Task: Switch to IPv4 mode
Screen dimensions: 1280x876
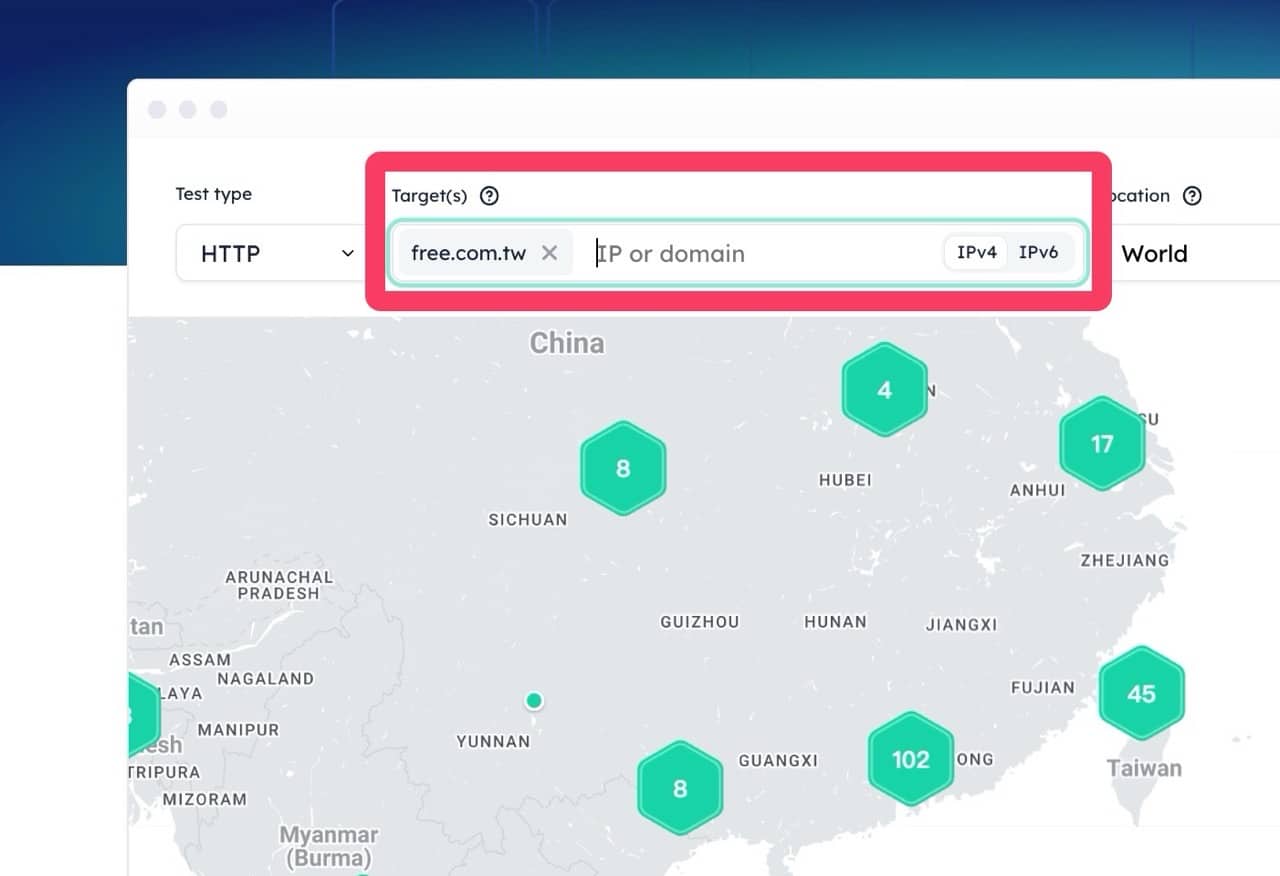Action: click(976, 253)
